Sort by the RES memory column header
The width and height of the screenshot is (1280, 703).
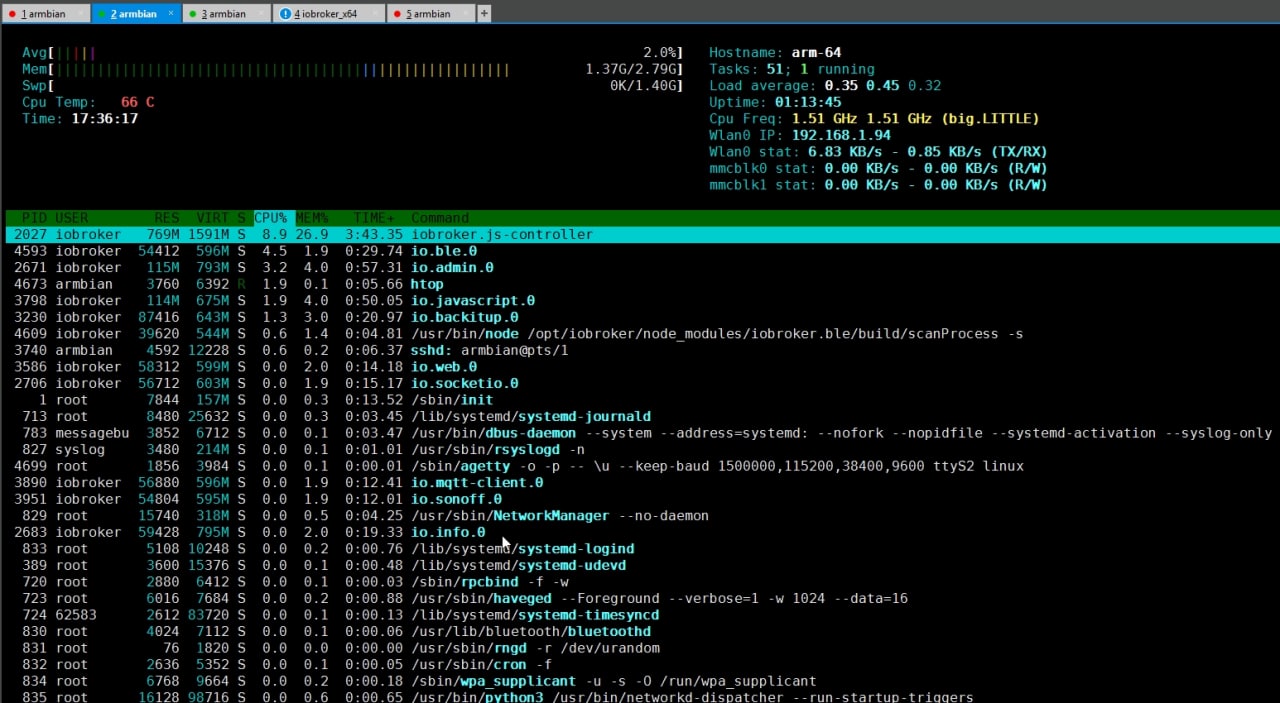(x=167, y=218)
